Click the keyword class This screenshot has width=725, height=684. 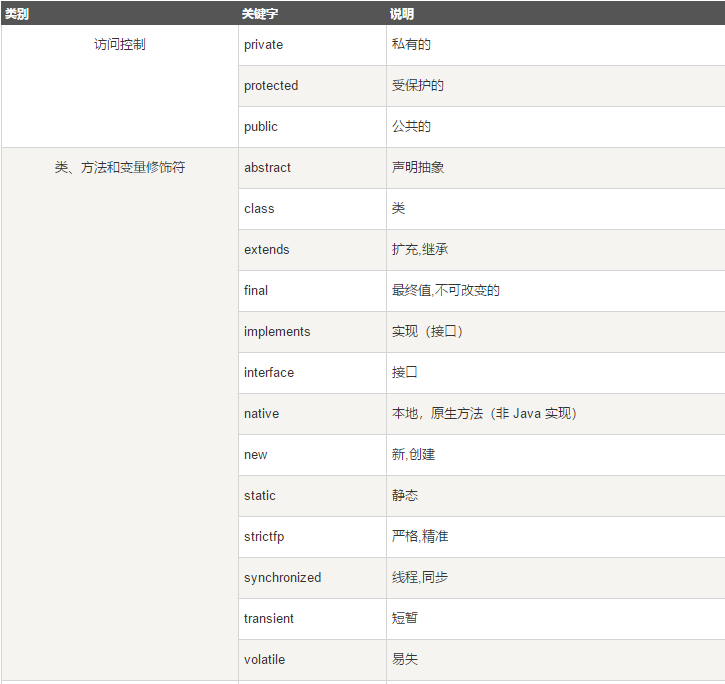coord(259,209)
